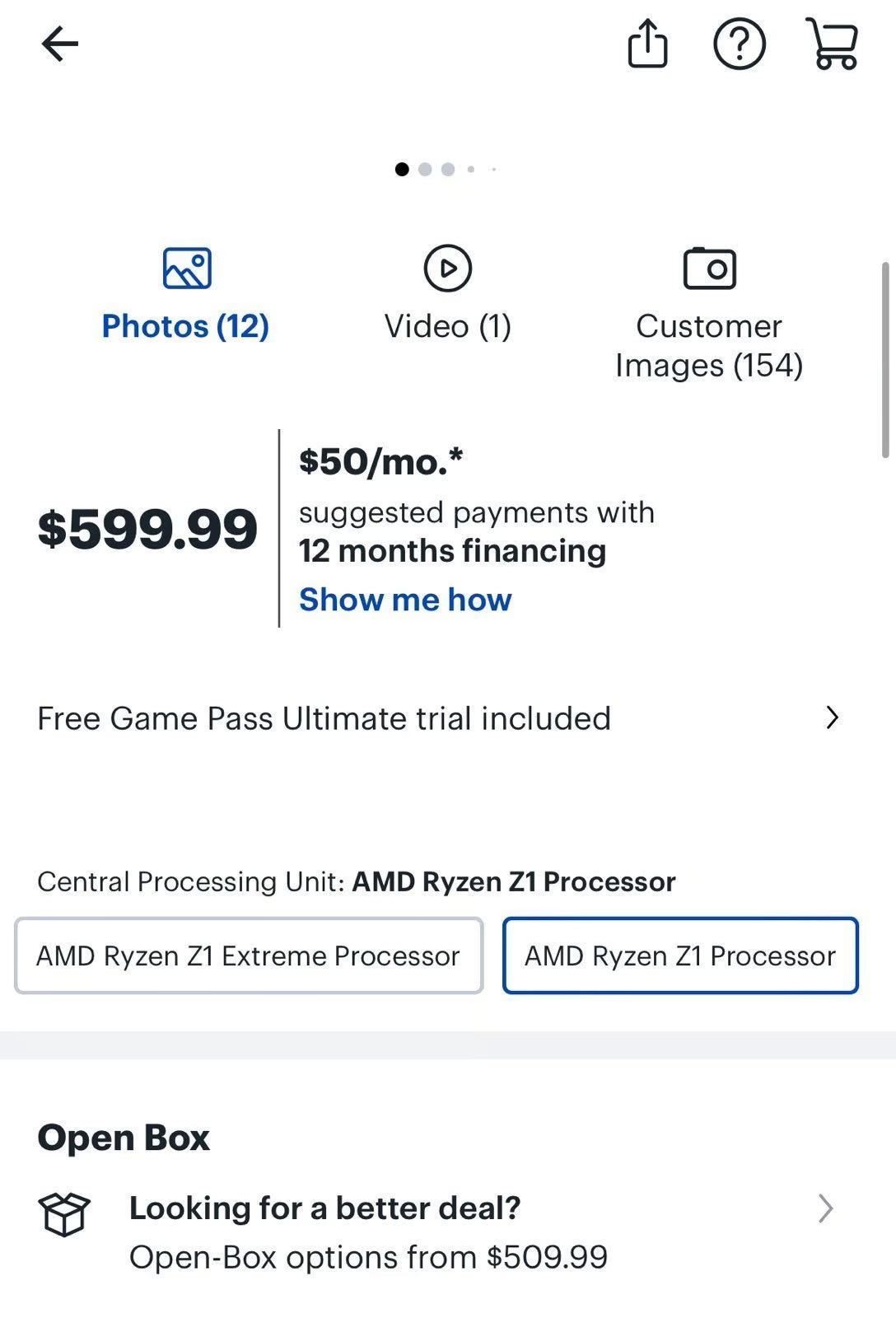896x1318 pixels.
Task: Select AMD Ryzen Z1 Processor option
Action: point(680,956)
